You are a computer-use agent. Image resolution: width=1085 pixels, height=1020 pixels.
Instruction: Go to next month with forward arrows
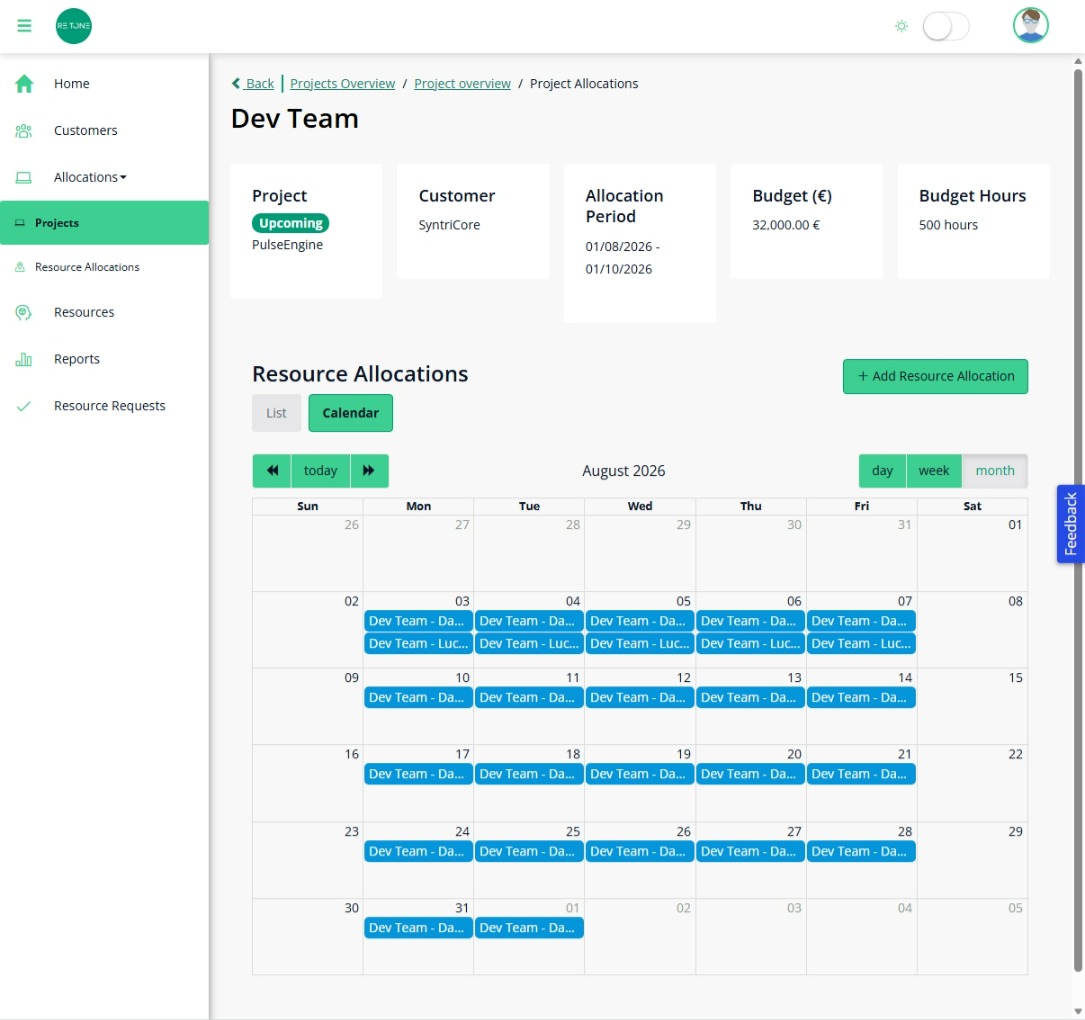pos(369,471)
